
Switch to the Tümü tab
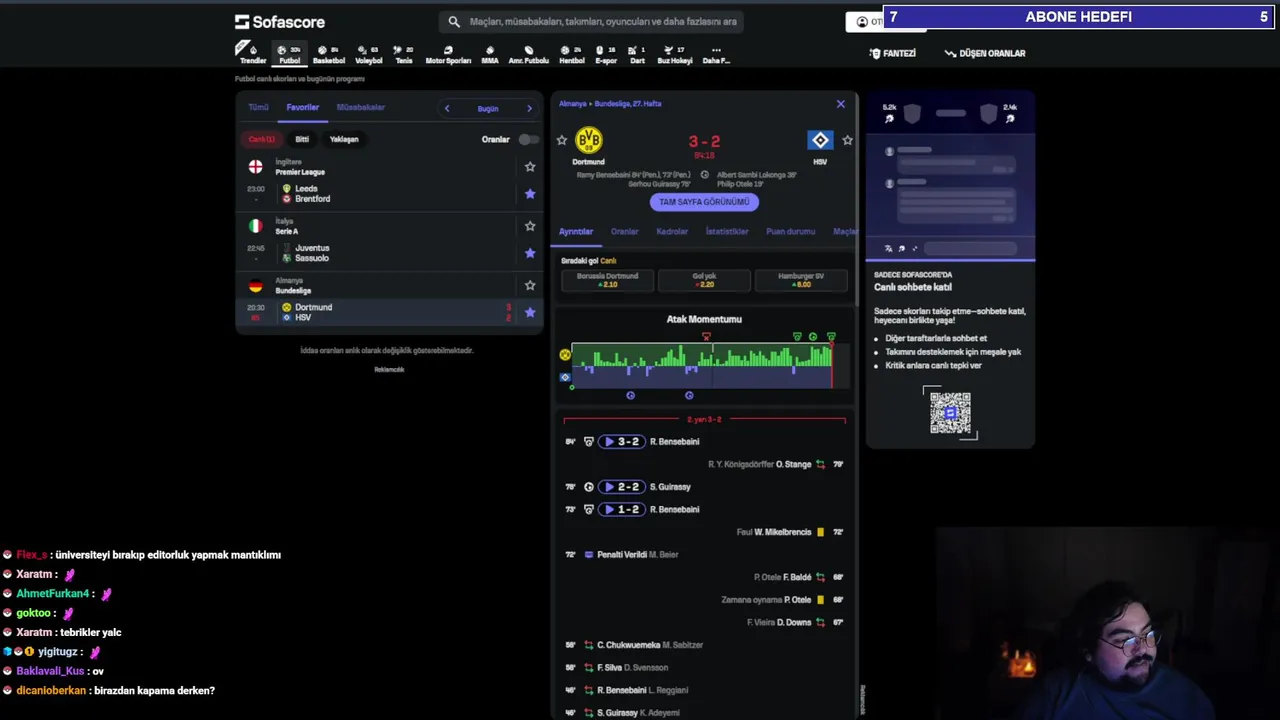(x=258, y=107)
